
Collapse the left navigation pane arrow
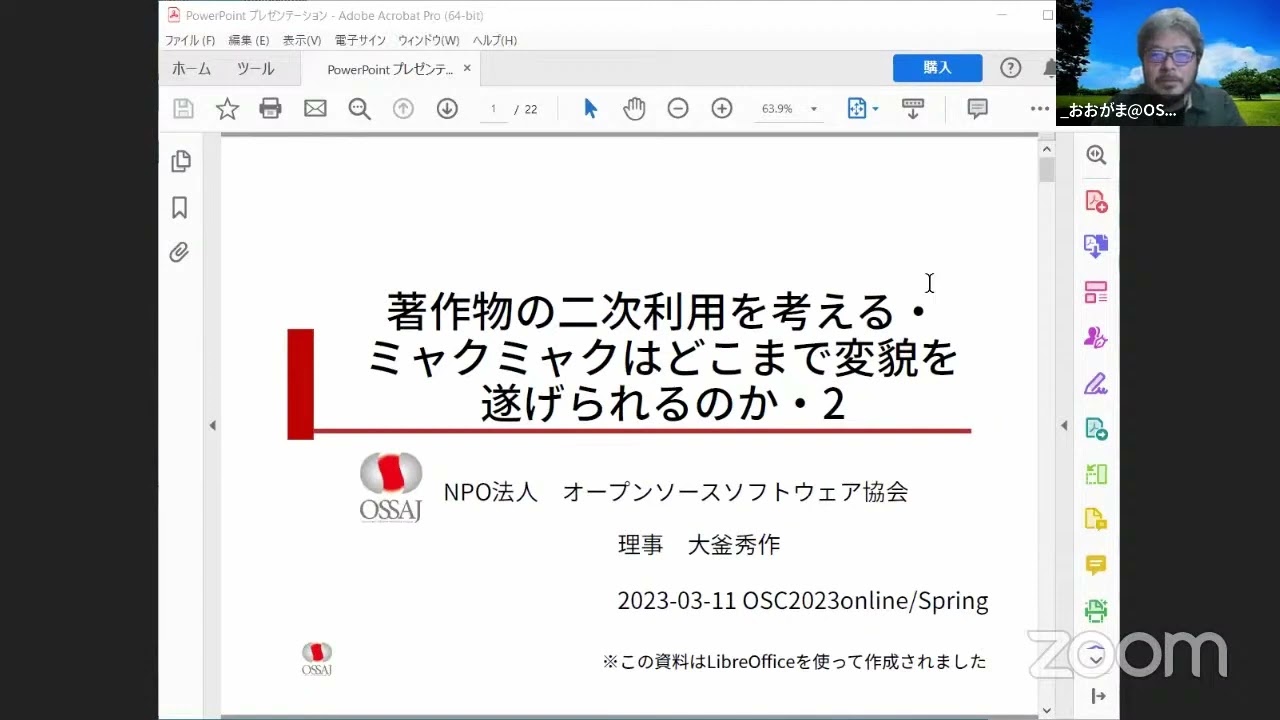(213, 424)
